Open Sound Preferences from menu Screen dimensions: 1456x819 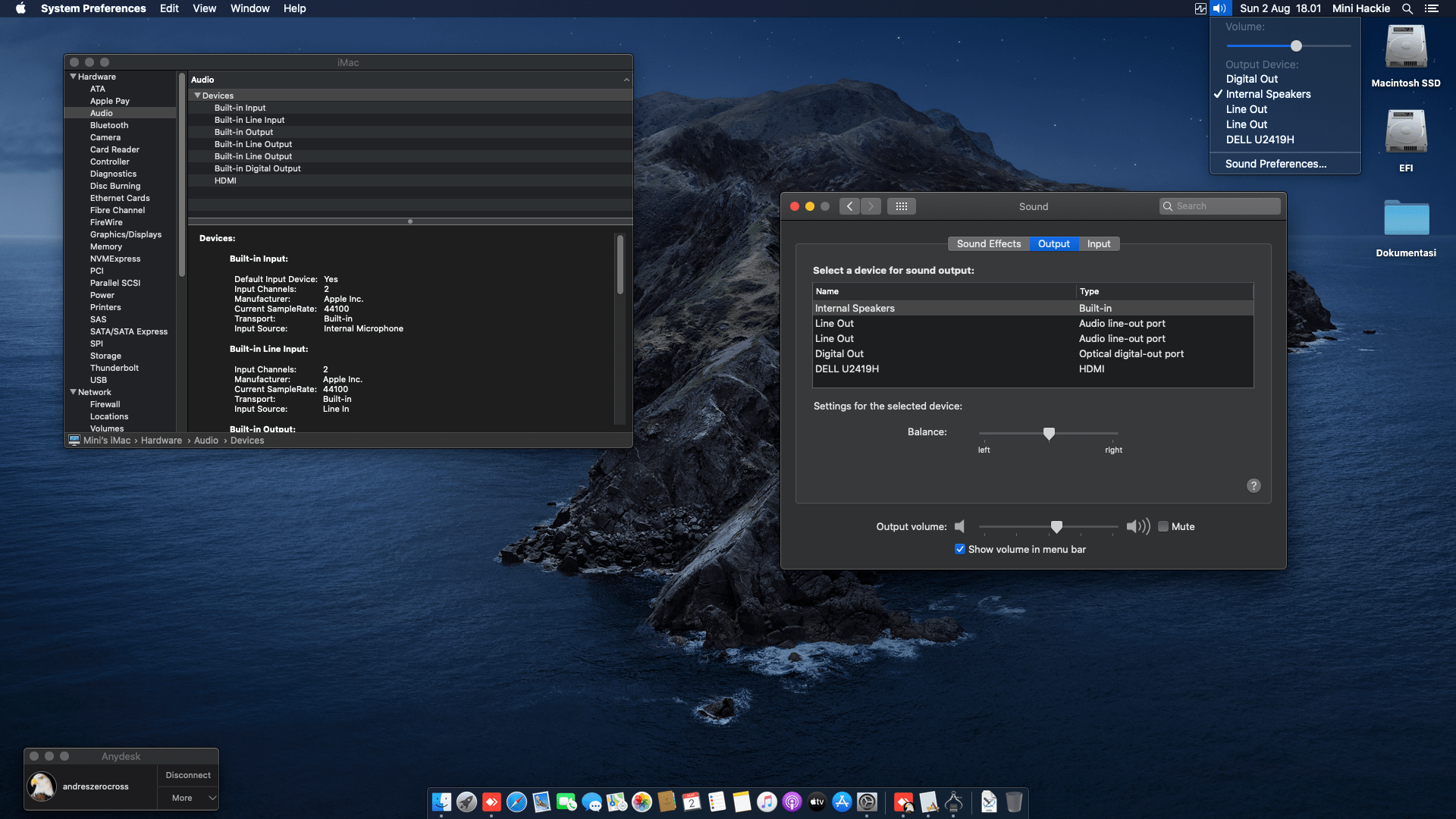click(1276, 164)
